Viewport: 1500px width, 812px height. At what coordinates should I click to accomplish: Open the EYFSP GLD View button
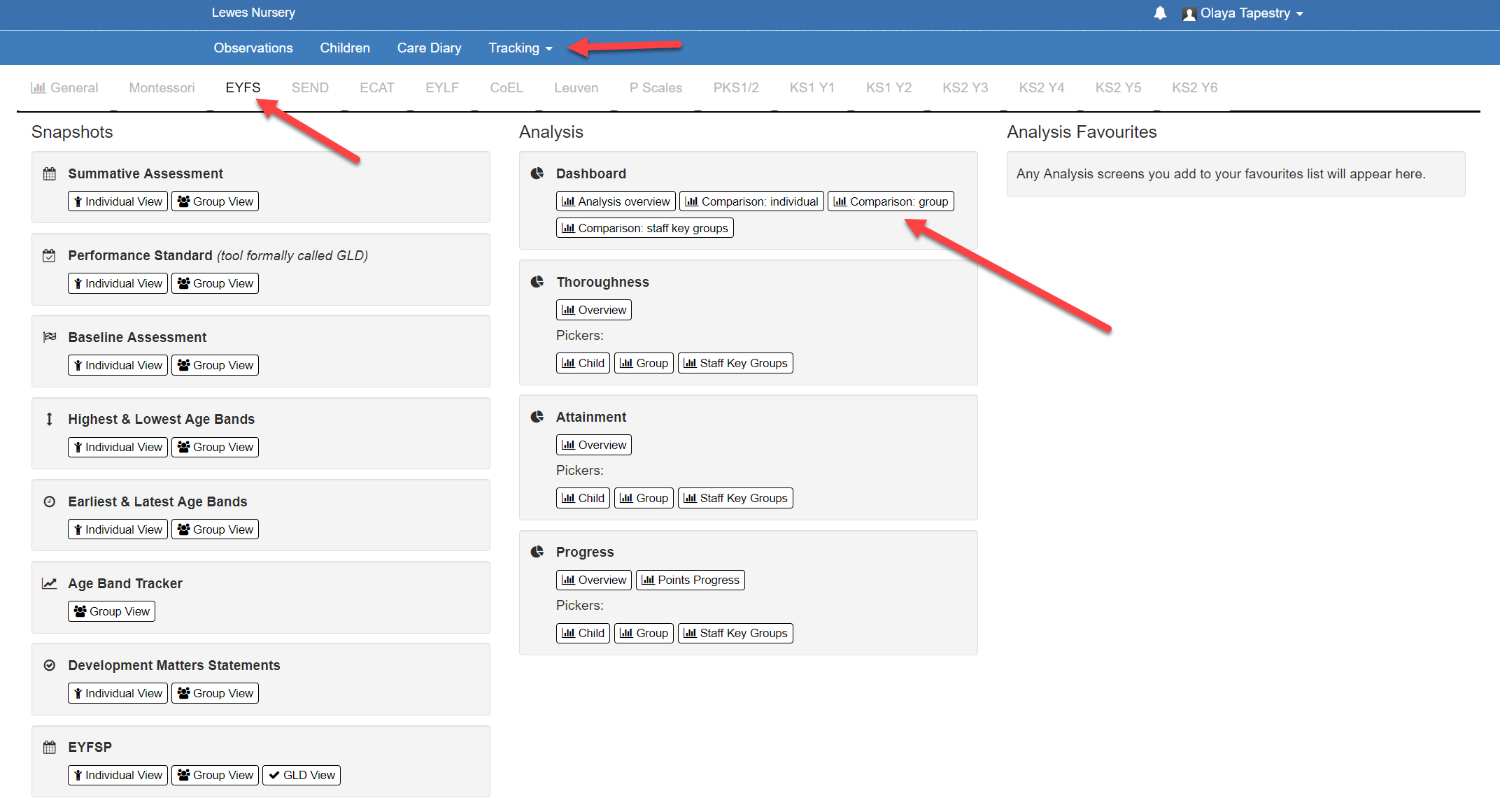pos(302,775)
